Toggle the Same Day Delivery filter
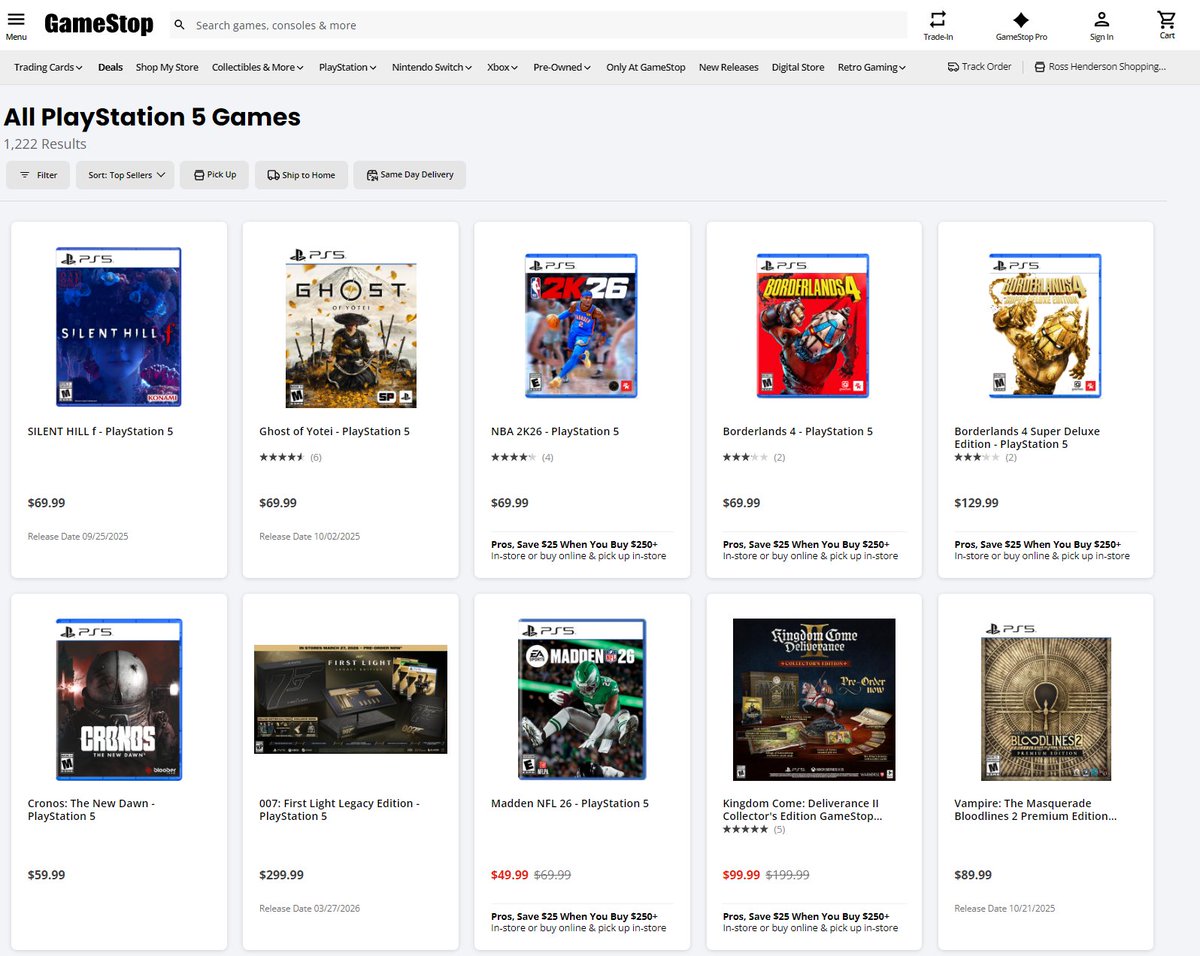Viewport: 1200px width, 956px height. (x=410, y=175)
